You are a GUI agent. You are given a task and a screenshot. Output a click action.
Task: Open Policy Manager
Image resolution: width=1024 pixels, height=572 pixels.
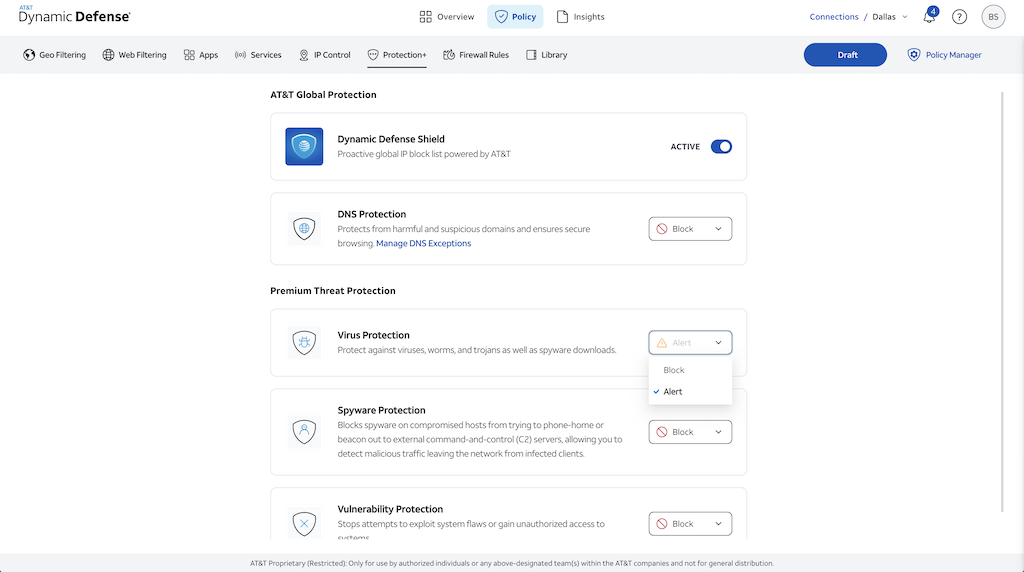click(x=944, y=55)
